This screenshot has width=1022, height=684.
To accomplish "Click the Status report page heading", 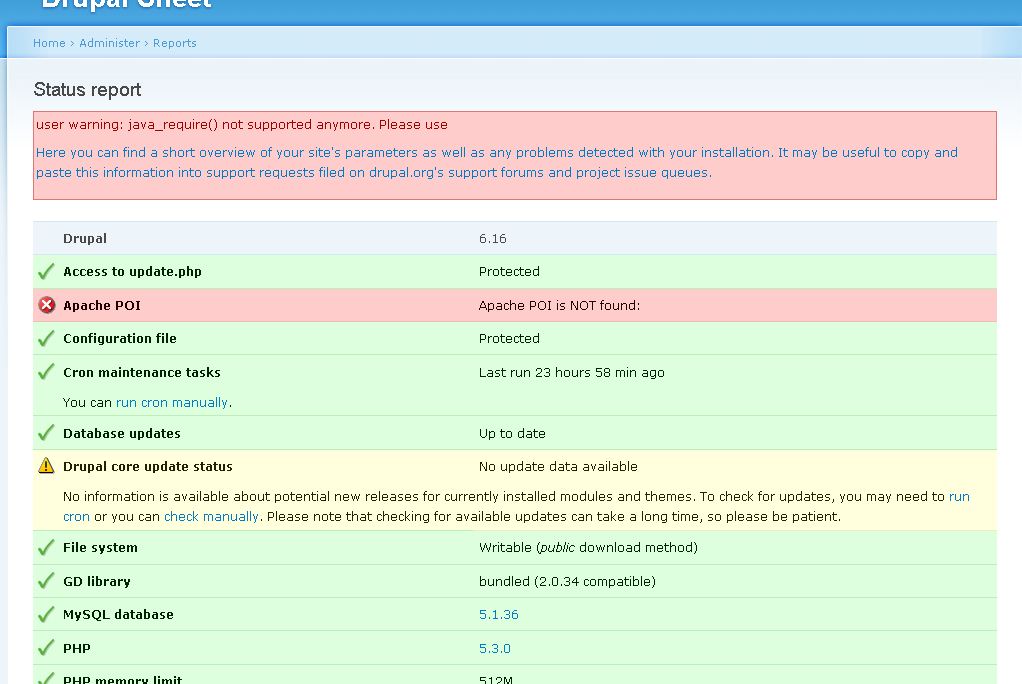I will [x=87, y=90].
